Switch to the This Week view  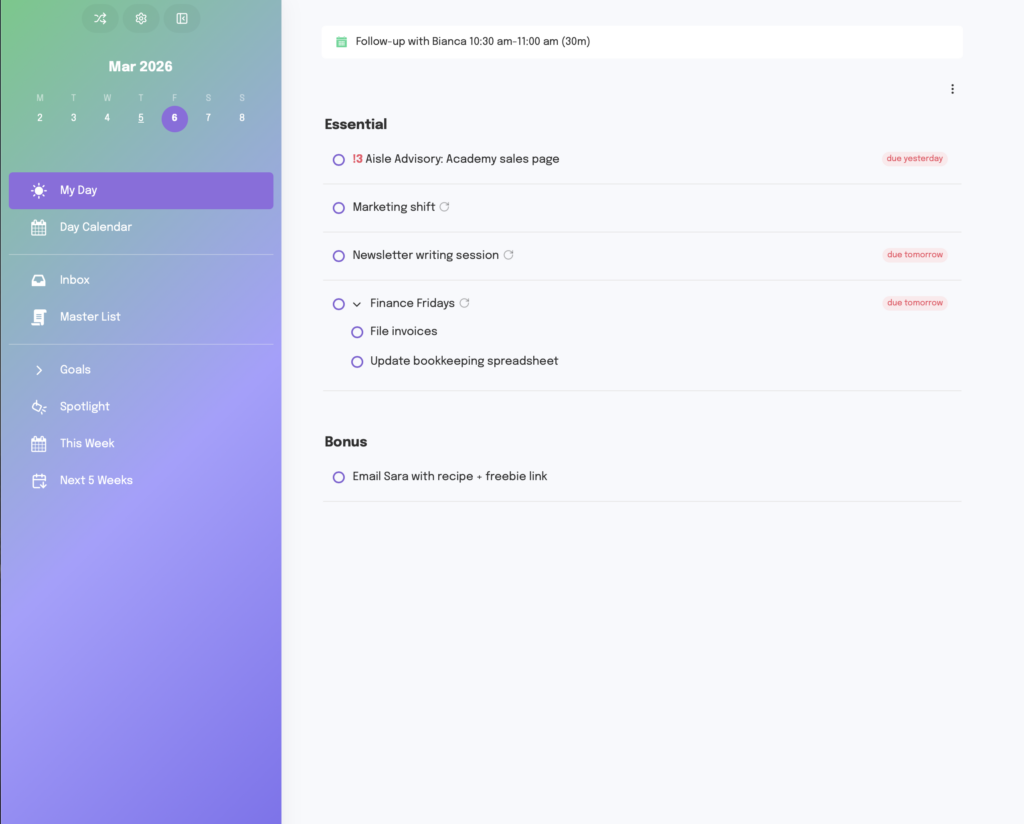(38, 443)
